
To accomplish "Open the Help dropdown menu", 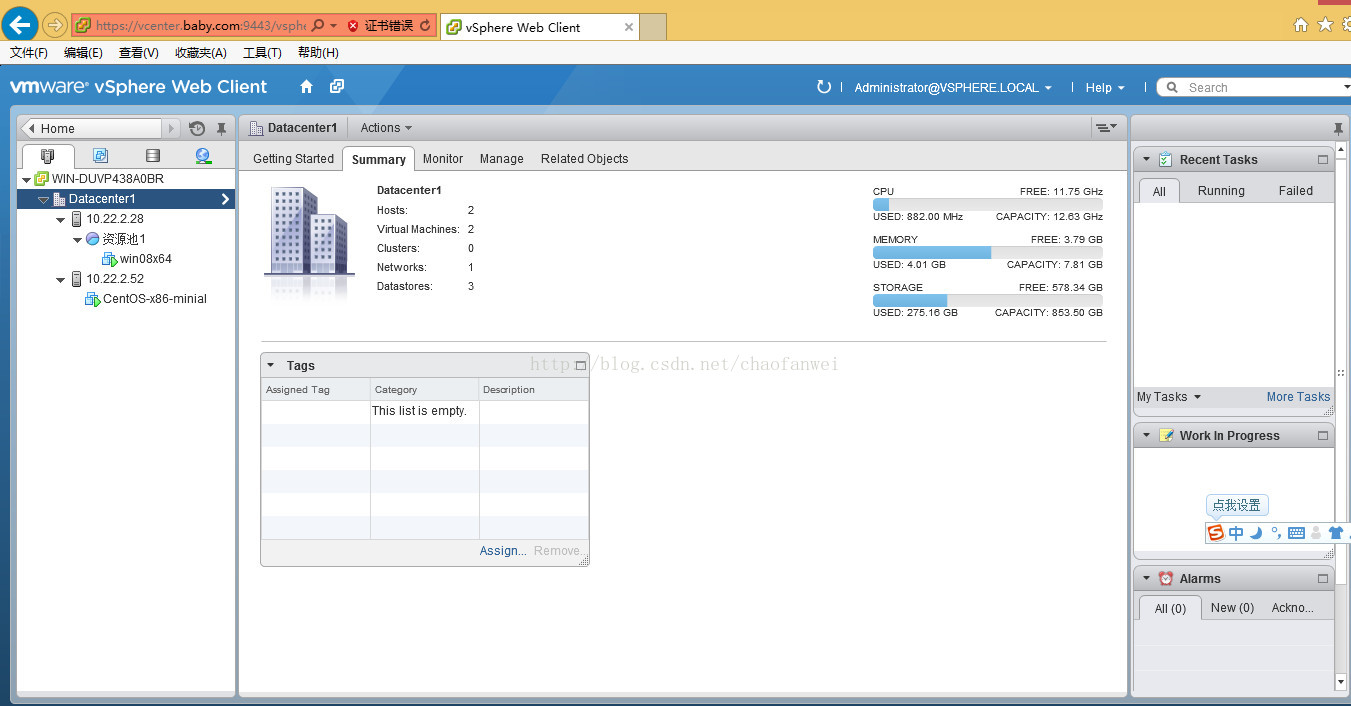I will pos(1105,87).
